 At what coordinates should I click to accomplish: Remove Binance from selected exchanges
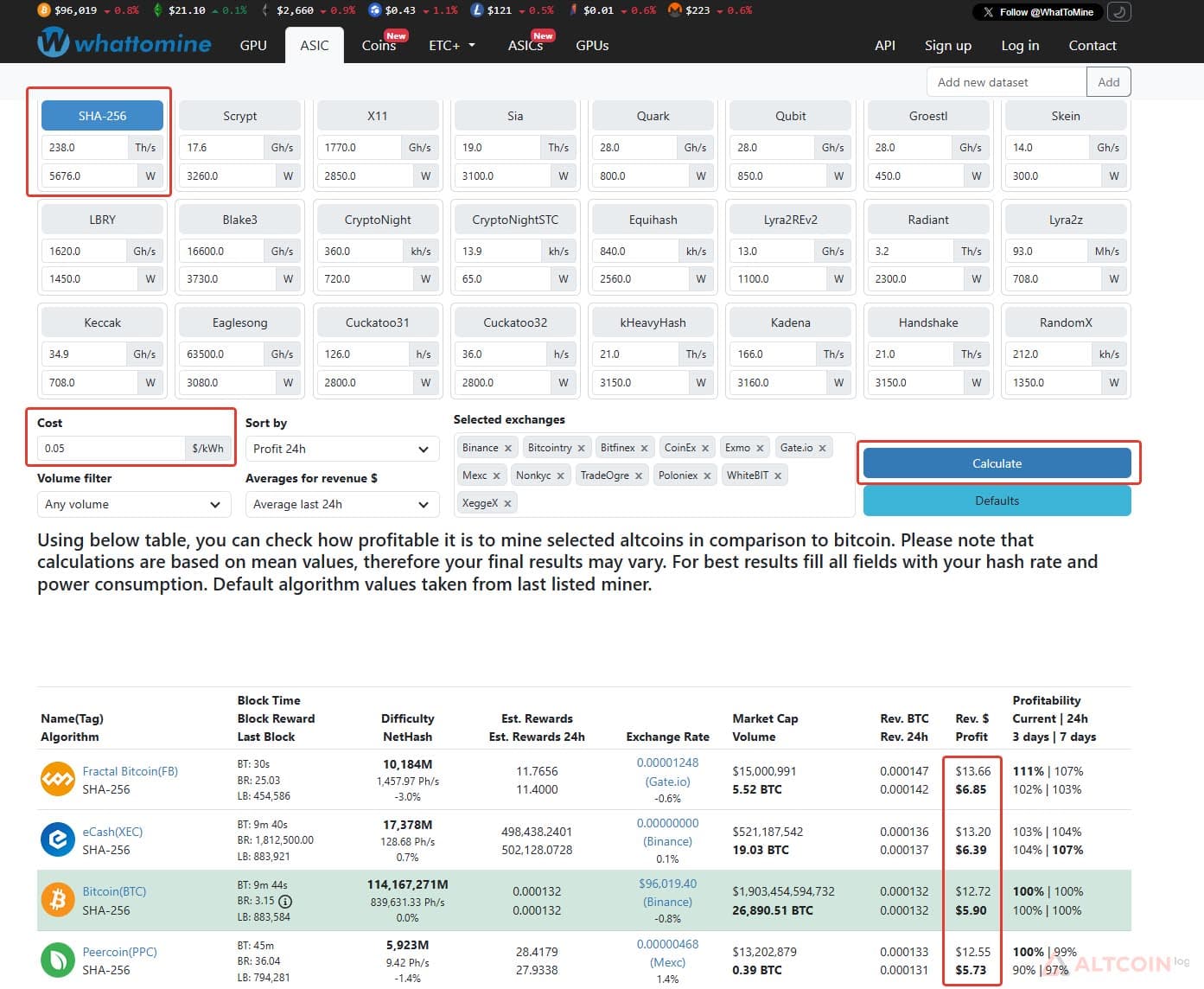pos(508,448)
